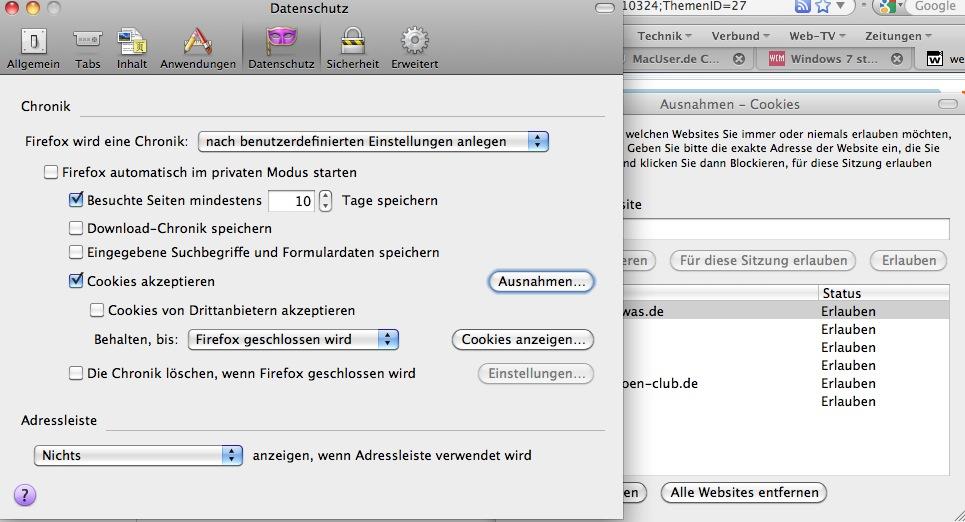This screenshot has height=522, width=965.
Task: Close the MacUser.de tab
Action: [739, 58]
